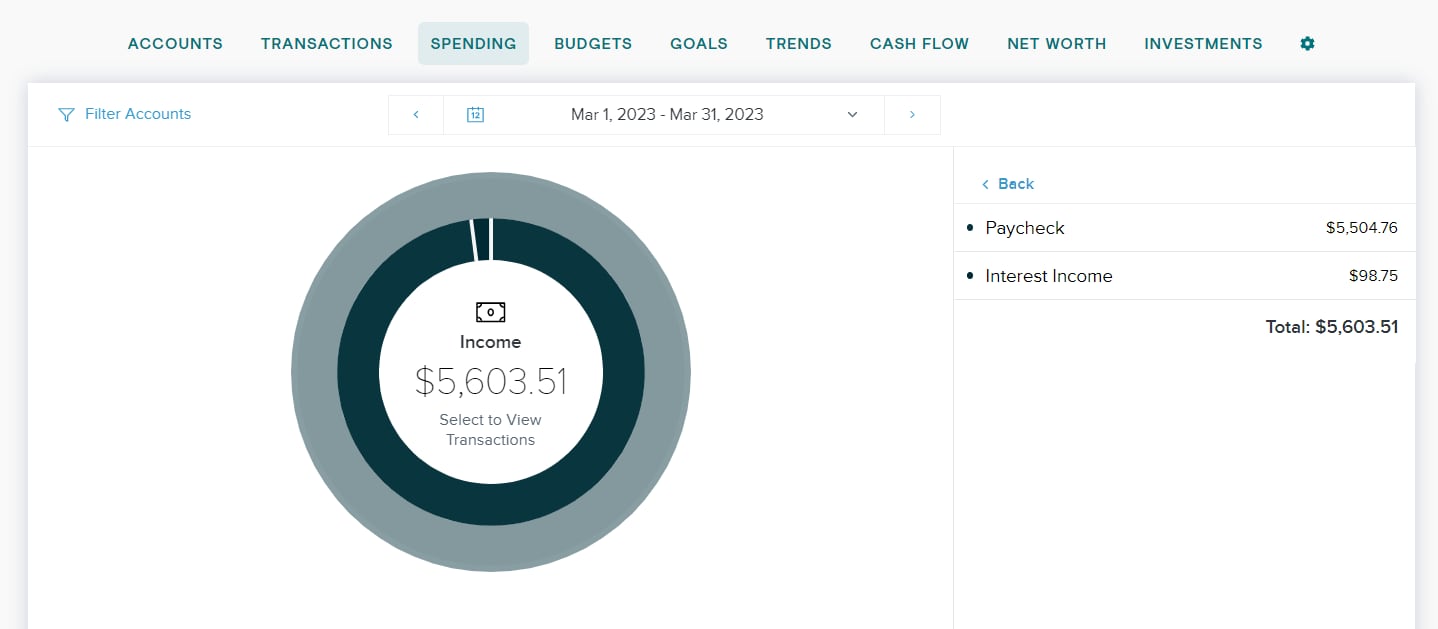Switch to the Goals tab
This screenshot has width=1438, height=629.
699,44
